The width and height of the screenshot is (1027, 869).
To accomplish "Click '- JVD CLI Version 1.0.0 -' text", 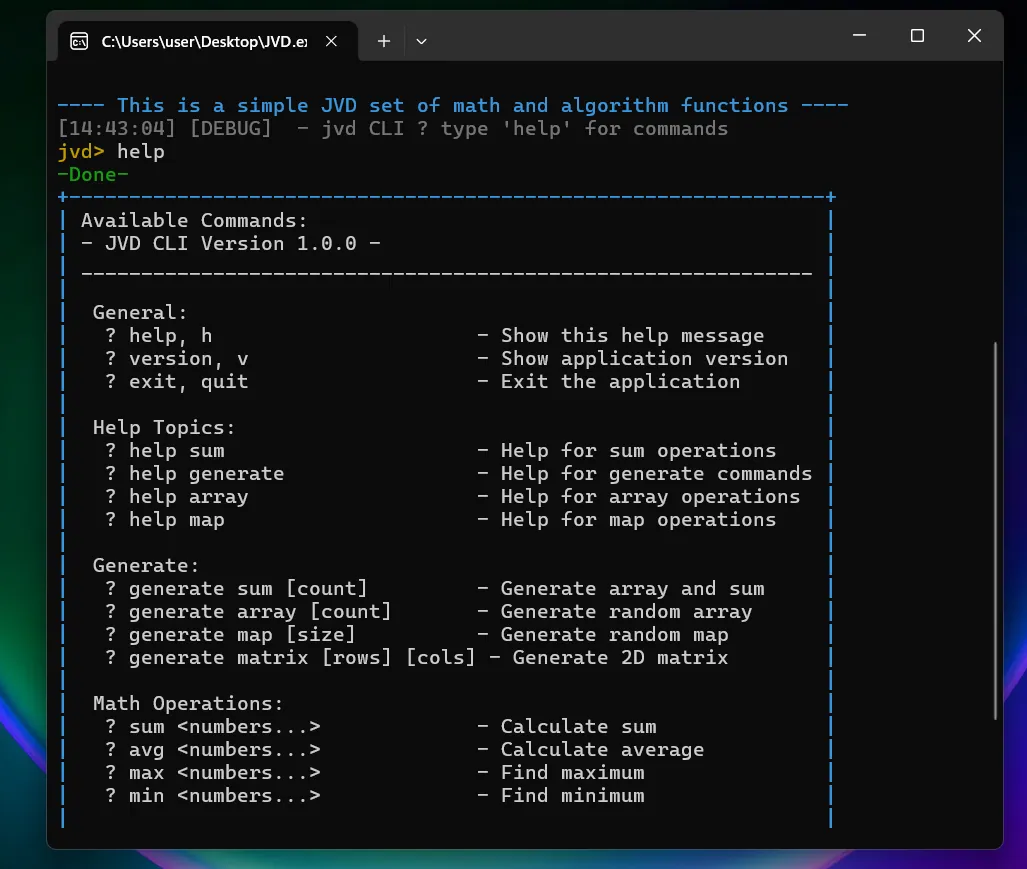I will 231,244.
